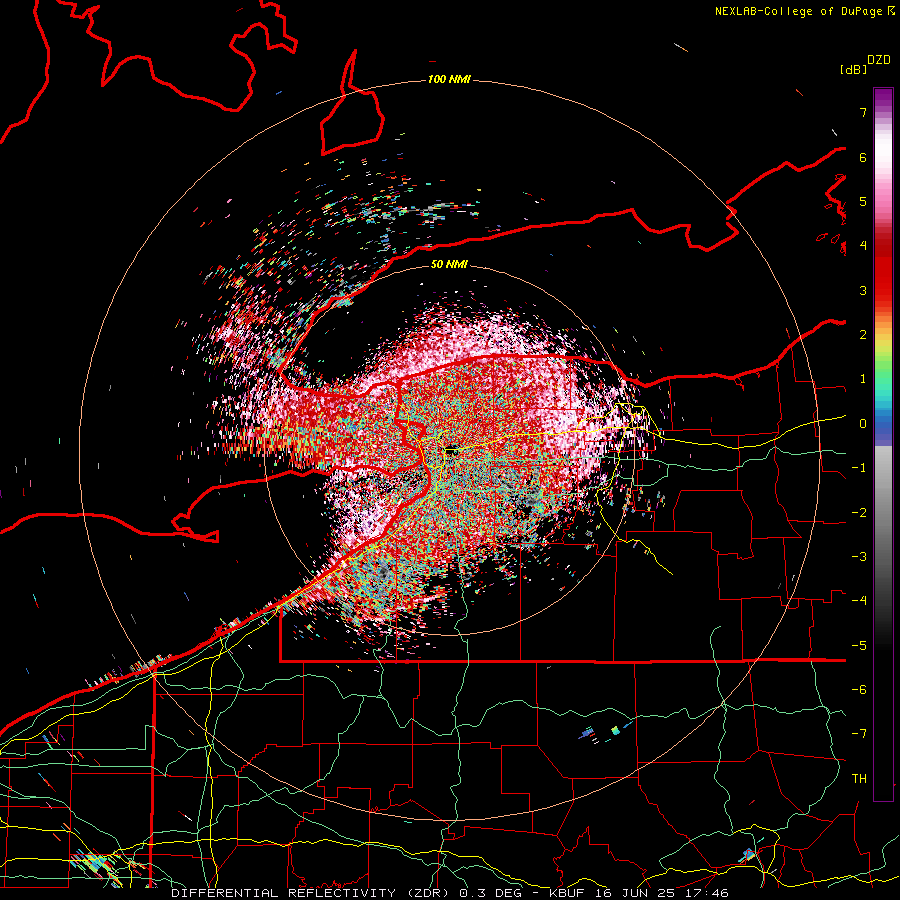The height and width of the screenshot is (900, 900).
Task: Click the 2 value on colorbar
Action: pyautogui.click(x=863, y=335)
